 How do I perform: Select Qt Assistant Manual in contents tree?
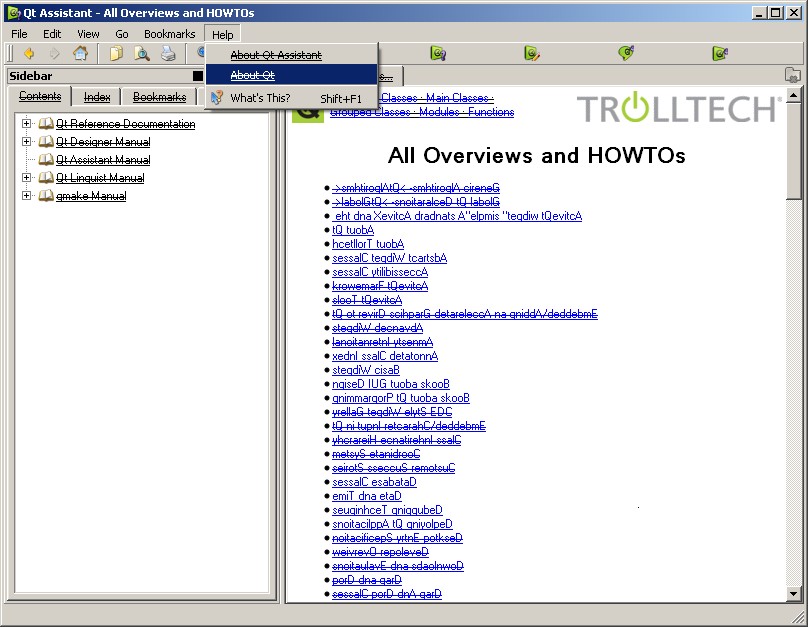103,160
